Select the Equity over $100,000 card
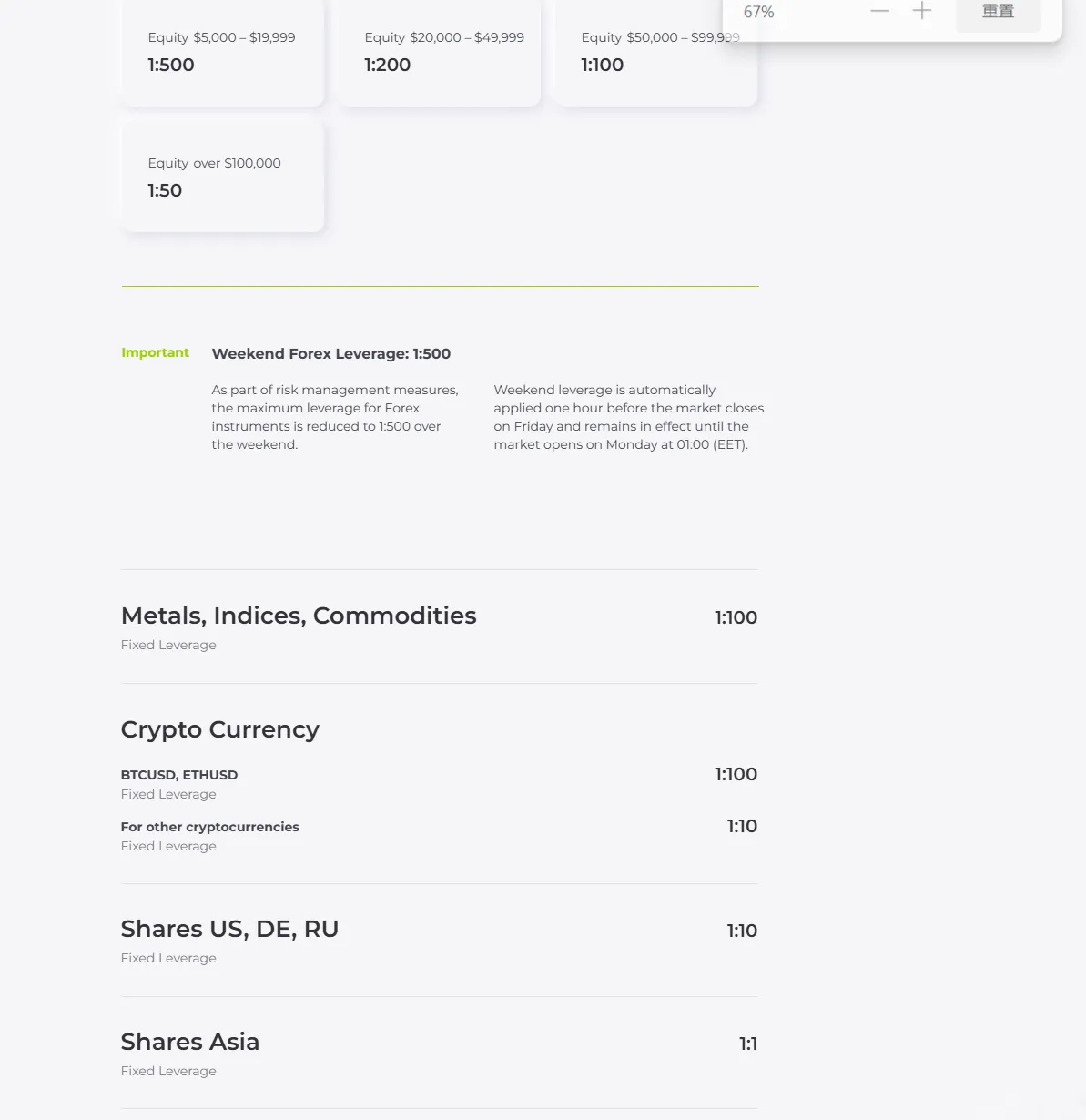1086x1120 pixels. (223, 177)
